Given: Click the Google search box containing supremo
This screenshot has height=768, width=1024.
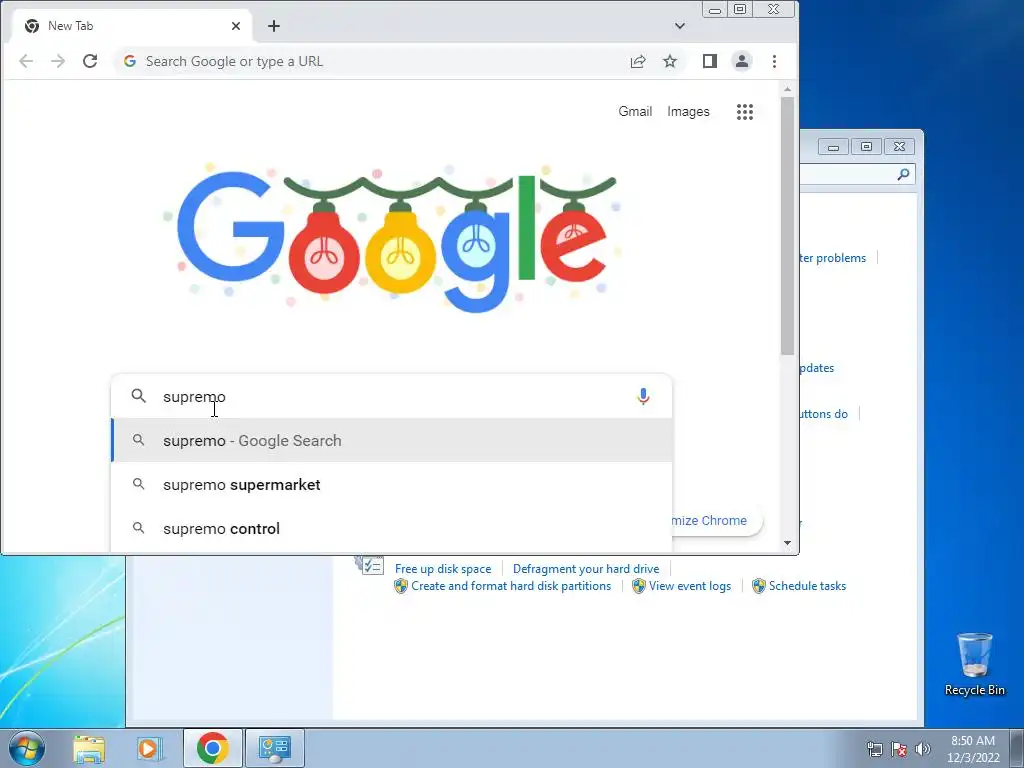Looking at the screenshot, I should point(392,396).
